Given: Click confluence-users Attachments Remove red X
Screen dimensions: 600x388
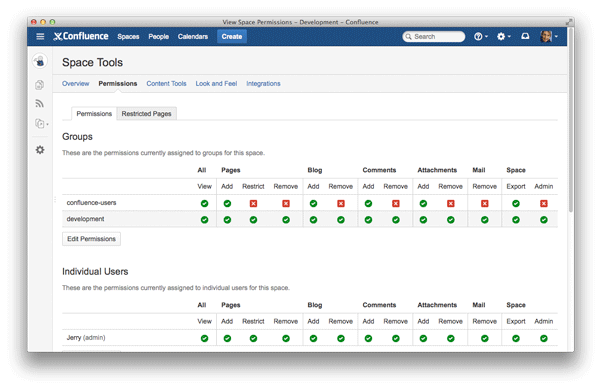Looking at the screenshot, I should coord(451,204).
